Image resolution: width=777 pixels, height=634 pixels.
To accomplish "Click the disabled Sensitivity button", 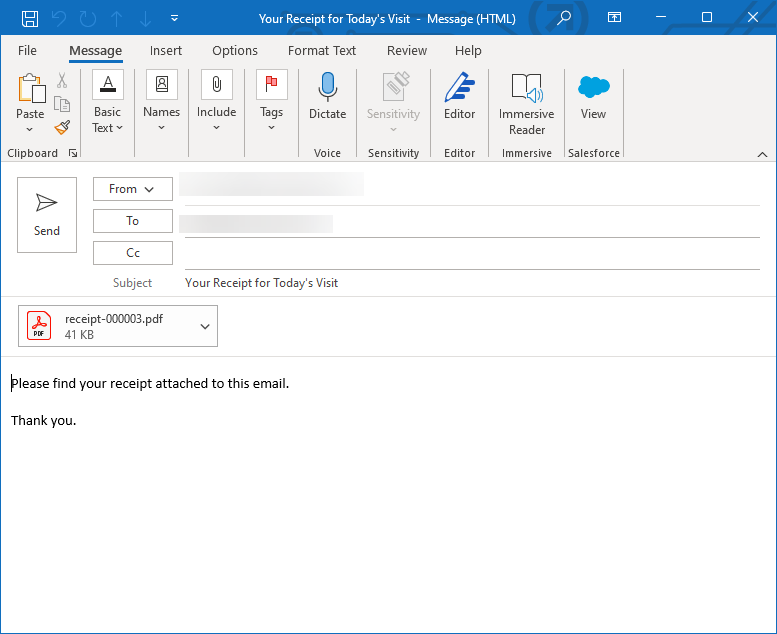I will 393,102.
